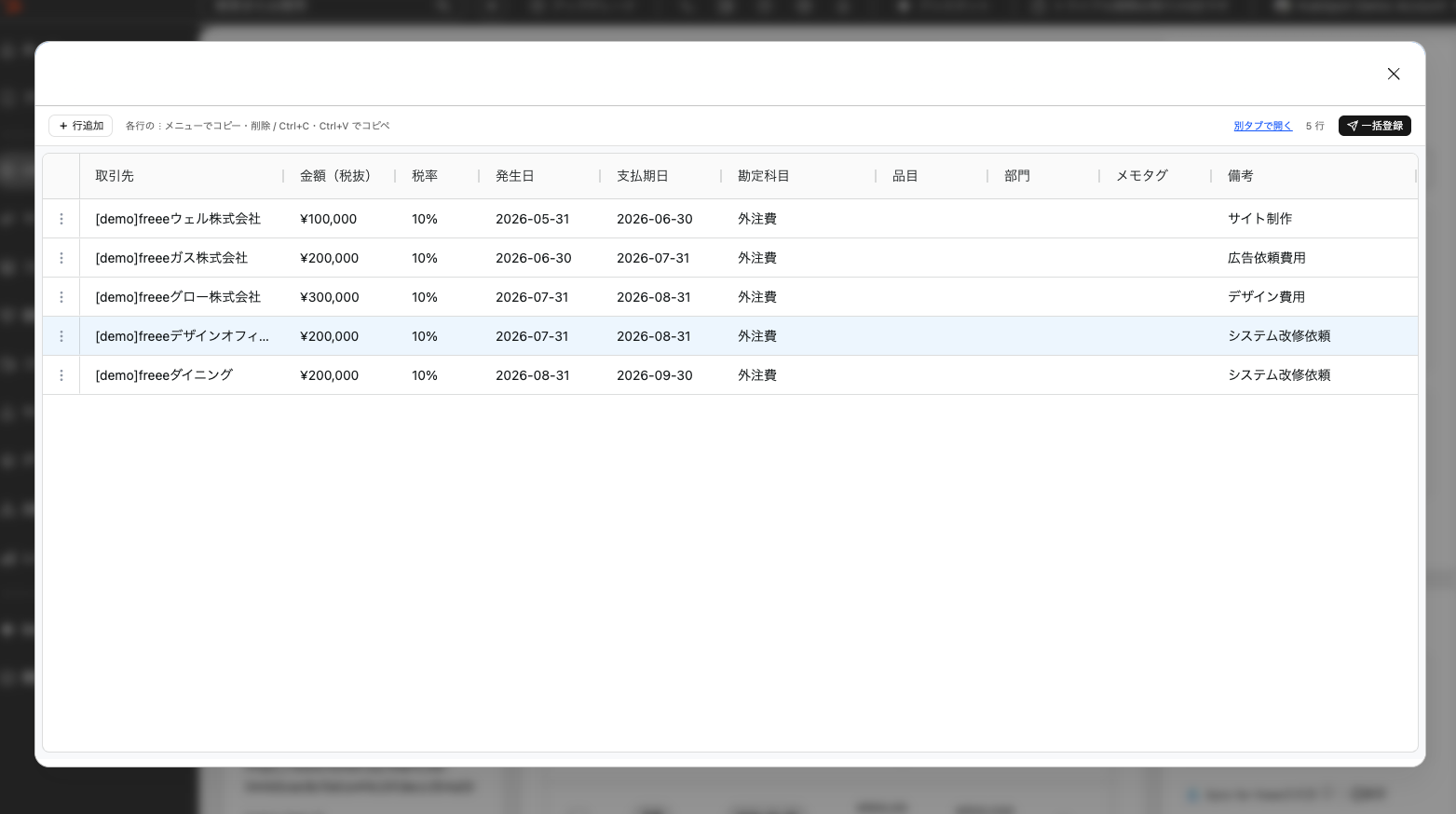Viewport: 1456px width, 814px height.
Task: Select the 2026-06-30 発生日 cell in freeeガス row
Action: [540, 258]
